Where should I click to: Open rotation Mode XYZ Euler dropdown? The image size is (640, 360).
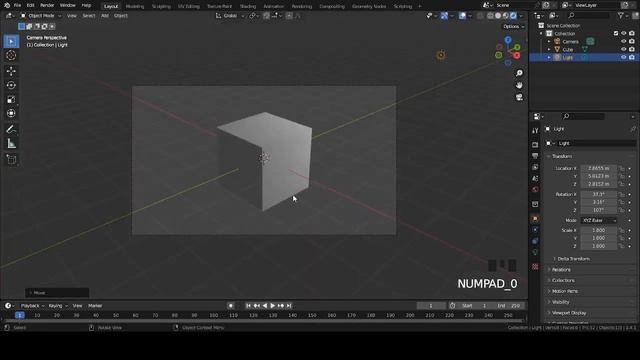click(x=599, y=220)
